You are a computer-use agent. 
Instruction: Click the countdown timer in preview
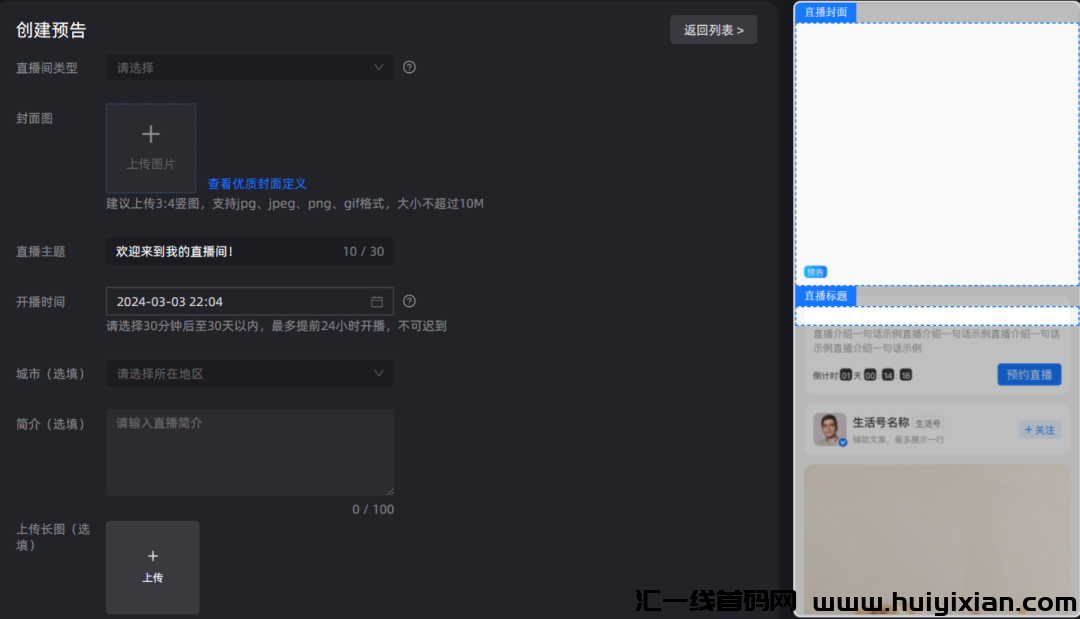[862, 375]
